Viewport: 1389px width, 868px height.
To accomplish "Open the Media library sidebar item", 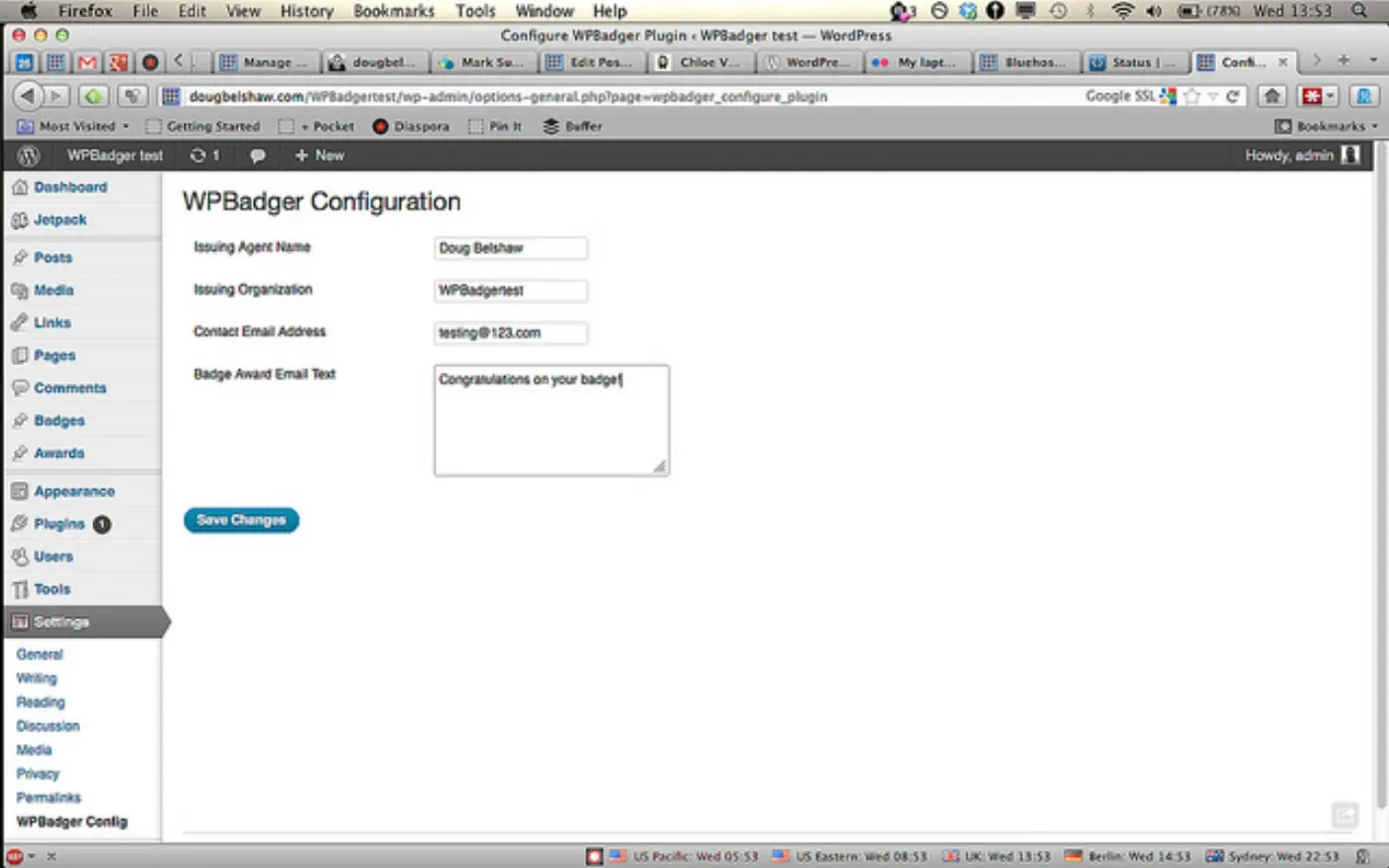I will tap(54, 291).
